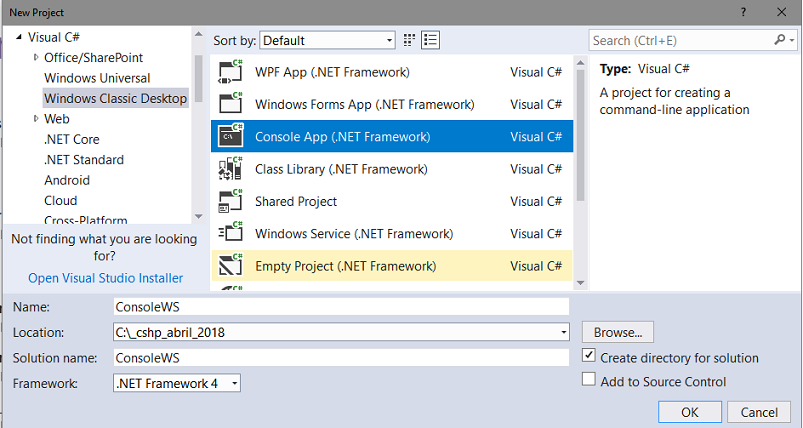Select Windows Universal in the tree
This screenshot has width=803, height=428.
point(97,78)
